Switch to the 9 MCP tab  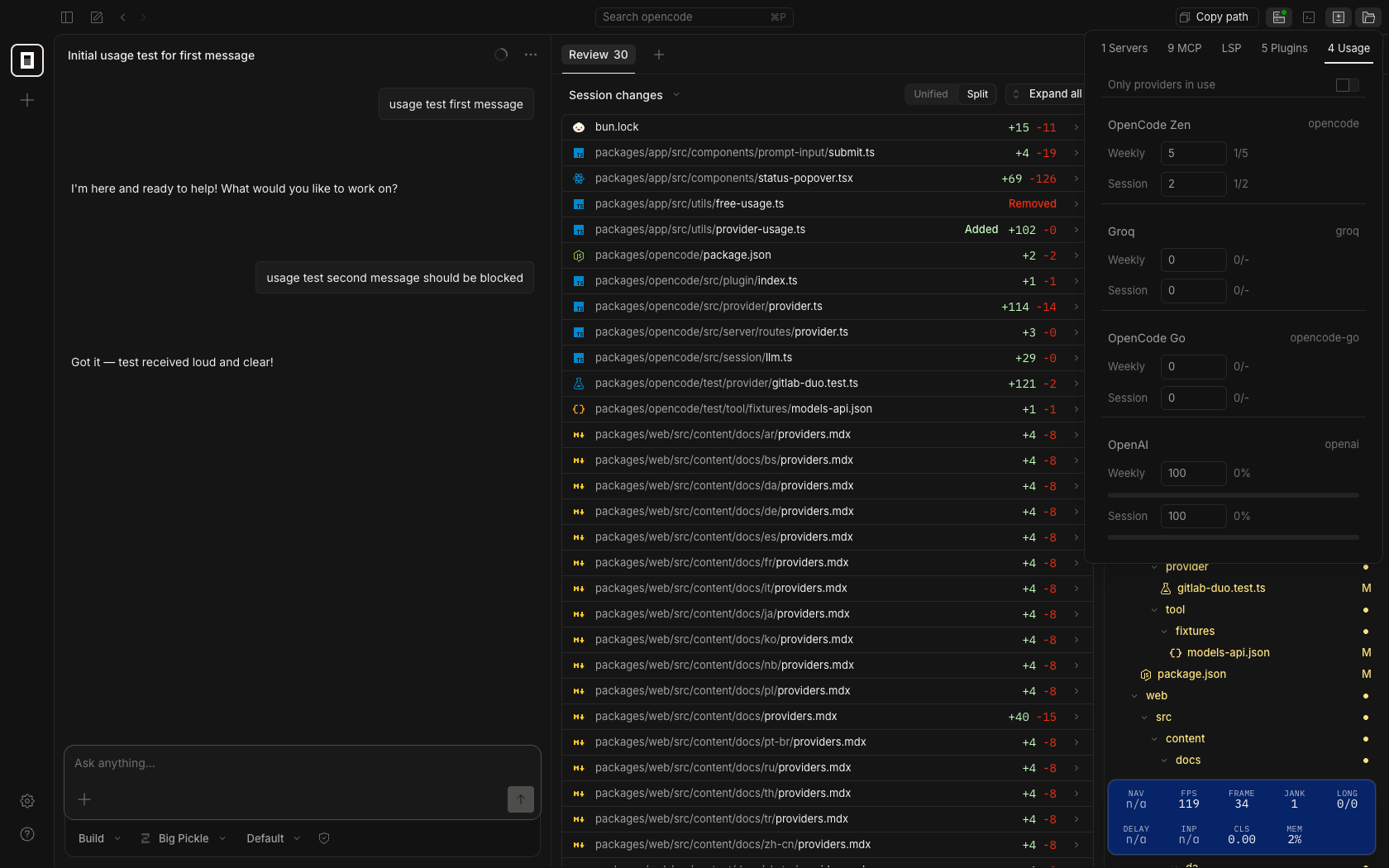[x=1185, y=48]
